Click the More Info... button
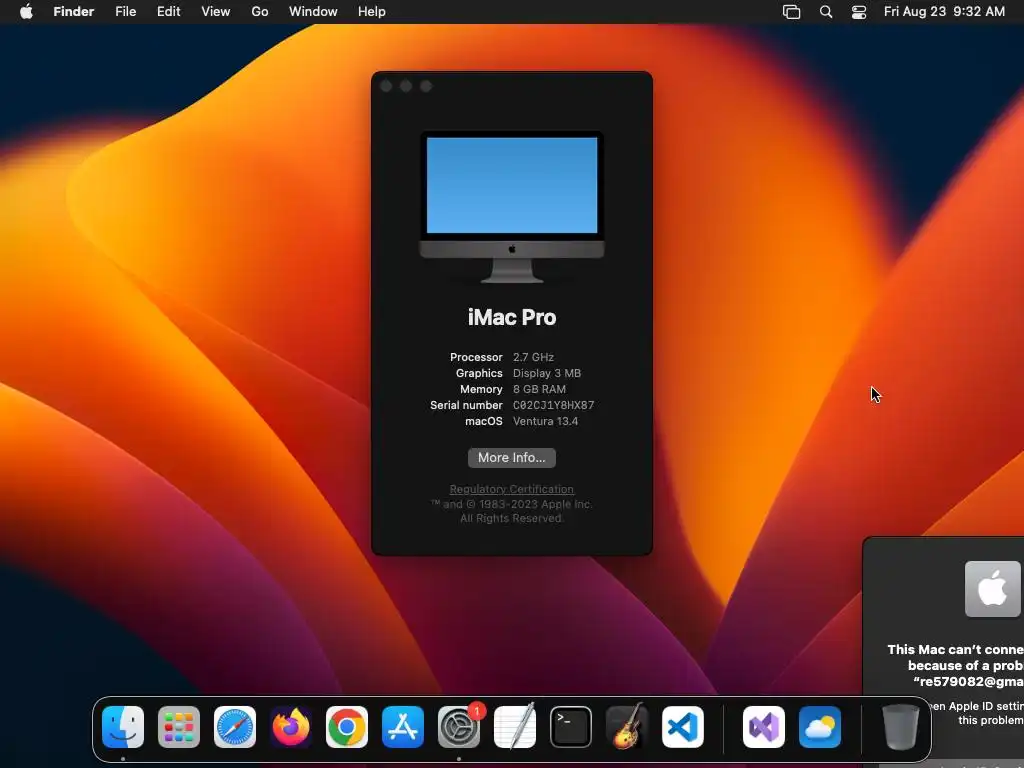 tap(512, 458)
